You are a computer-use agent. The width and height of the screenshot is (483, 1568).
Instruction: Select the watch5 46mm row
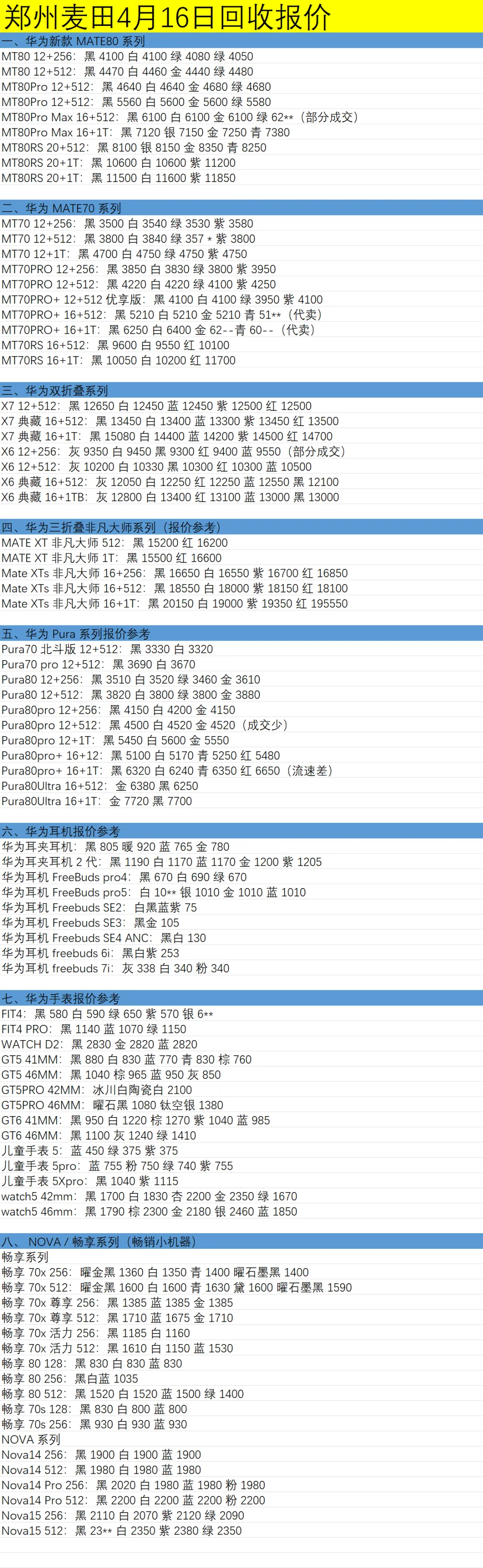click(241, 1211)
